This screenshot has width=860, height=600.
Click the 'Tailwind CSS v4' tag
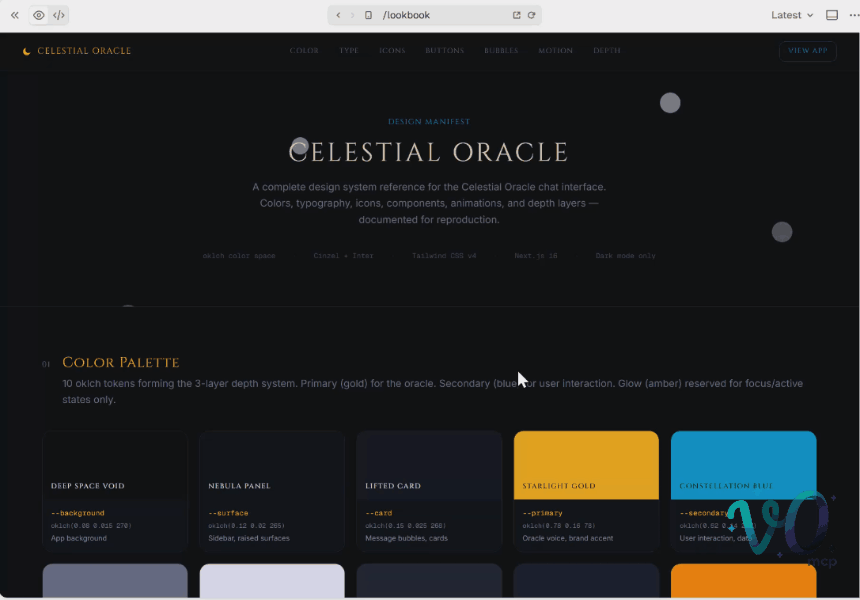coord(444,256)
